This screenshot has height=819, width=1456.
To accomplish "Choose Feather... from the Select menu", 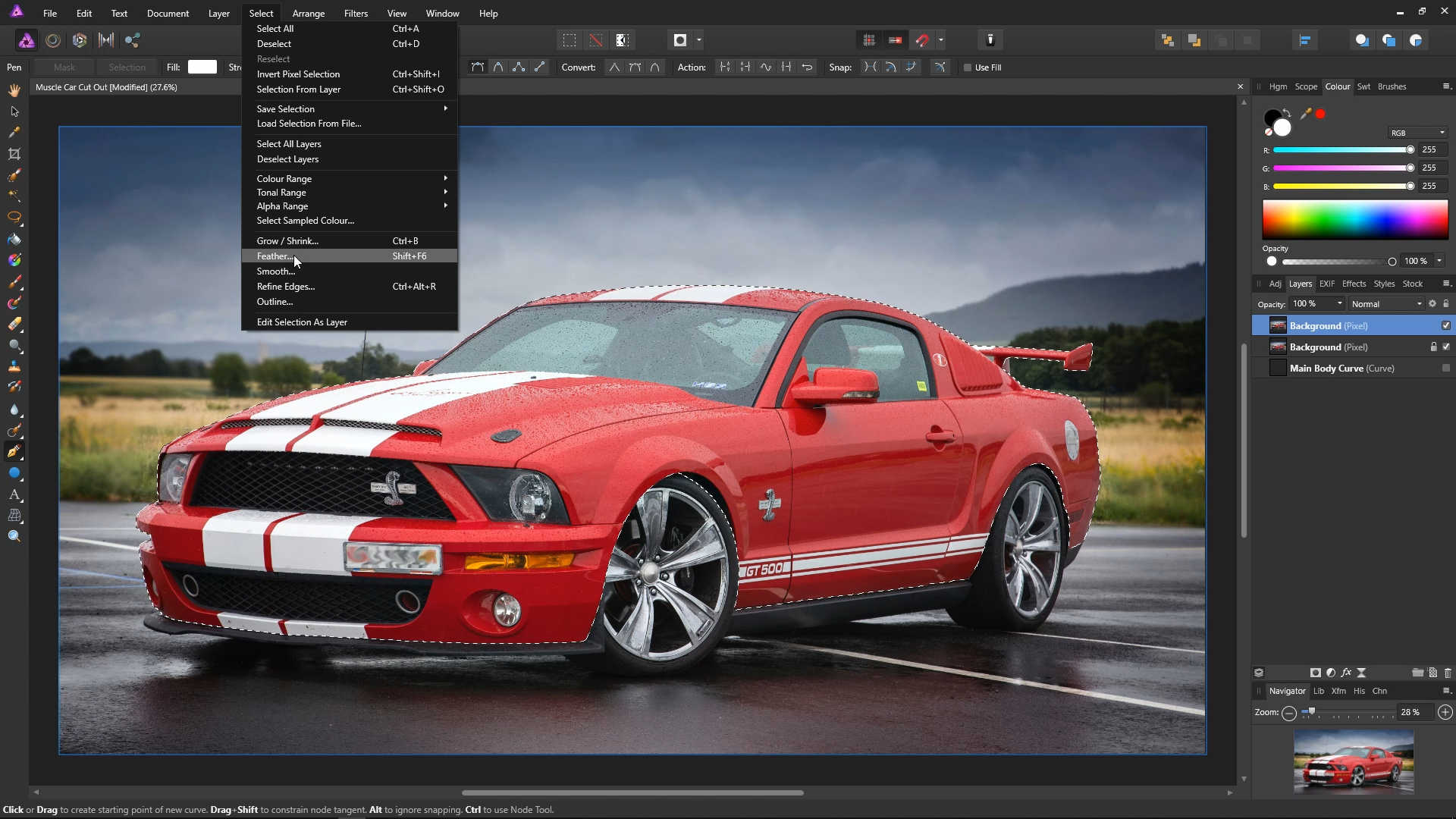I will 274,256.
